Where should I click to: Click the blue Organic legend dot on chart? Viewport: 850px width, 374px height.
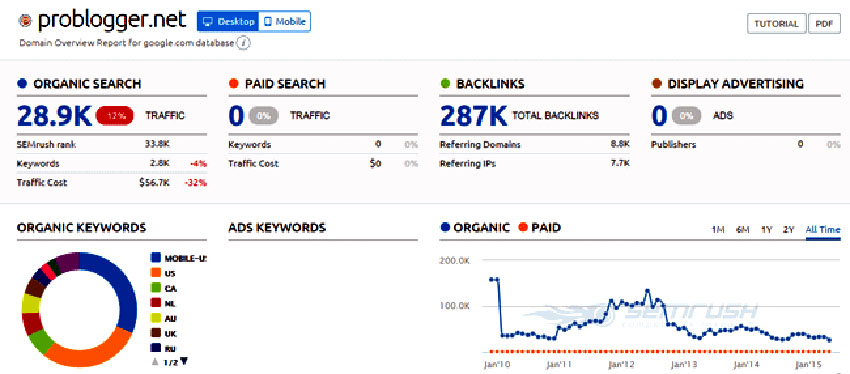click(445, 228)
